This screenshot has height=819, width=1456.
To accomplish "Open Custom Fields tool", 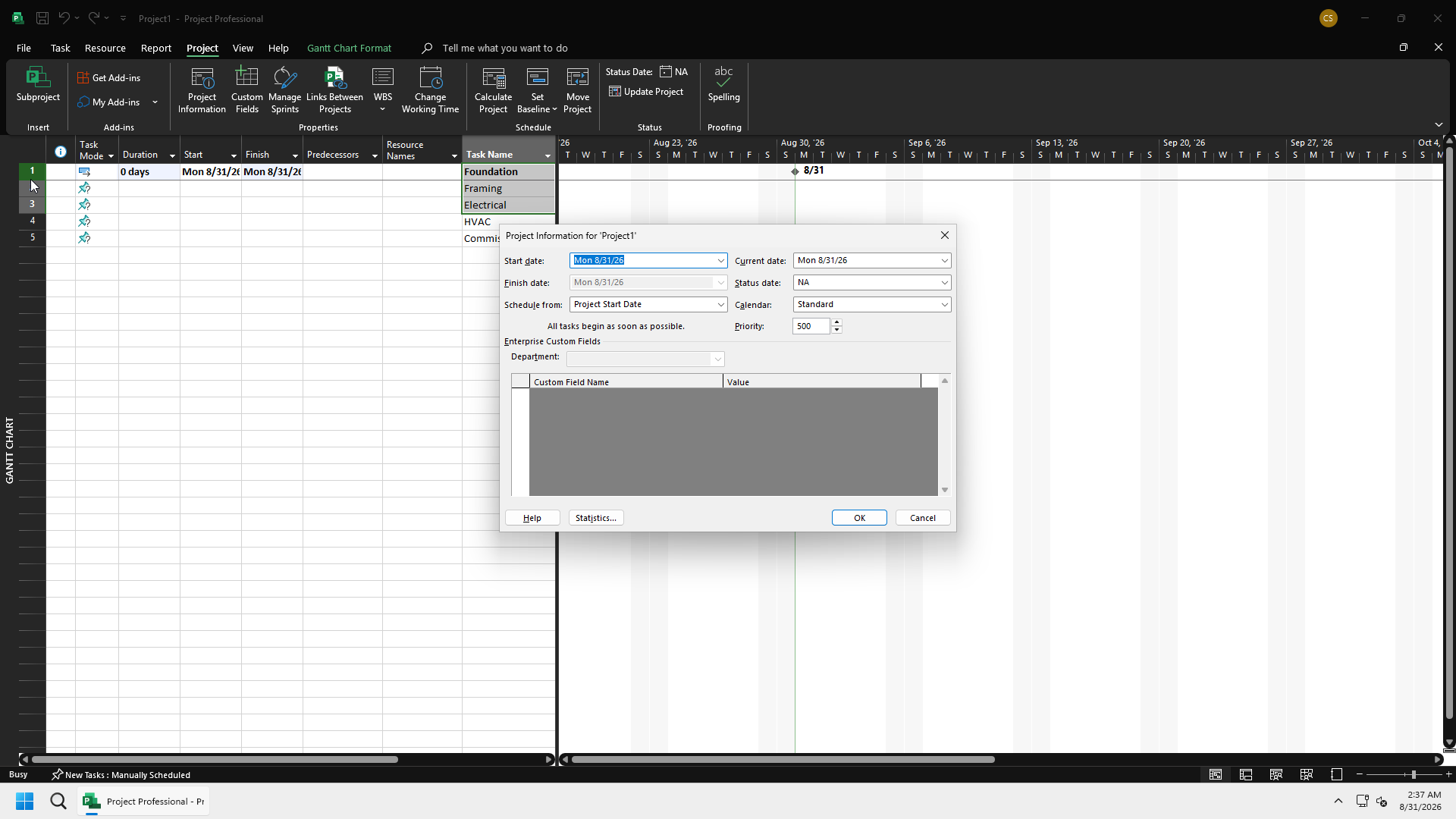I will tap(247, 91).
